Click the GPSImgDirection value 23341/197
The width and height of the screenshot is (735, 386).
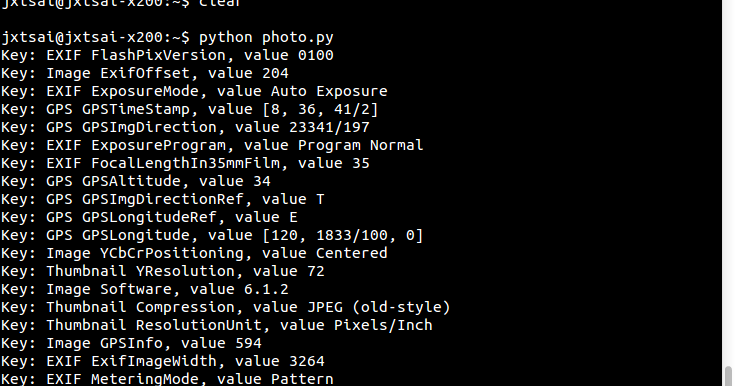tap(329, 127)
